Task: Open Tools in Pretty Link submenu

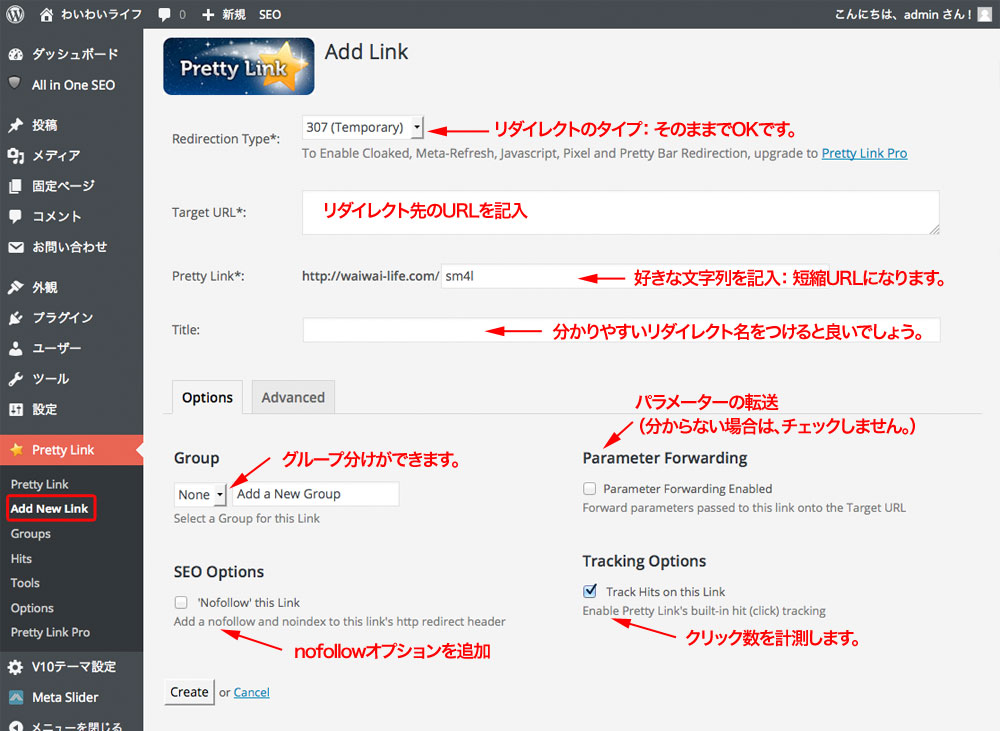Action: (25, 583)
